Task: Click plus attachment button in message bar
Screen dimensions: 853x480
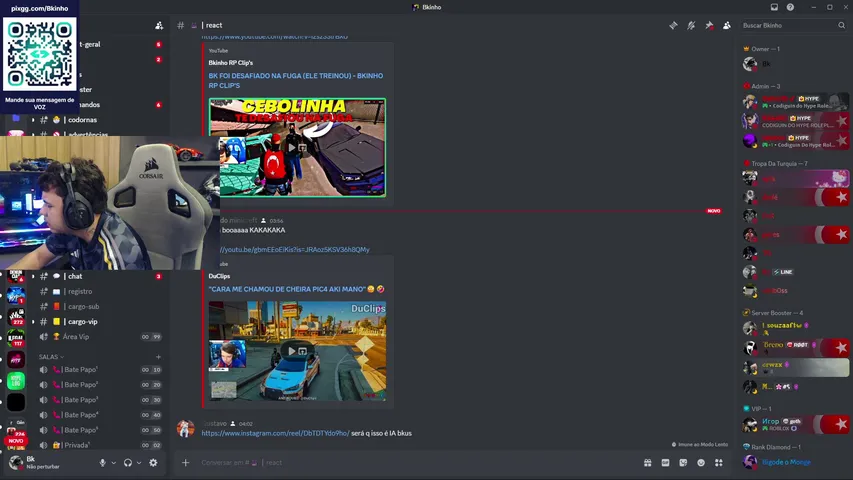Action: click(186, 463)
